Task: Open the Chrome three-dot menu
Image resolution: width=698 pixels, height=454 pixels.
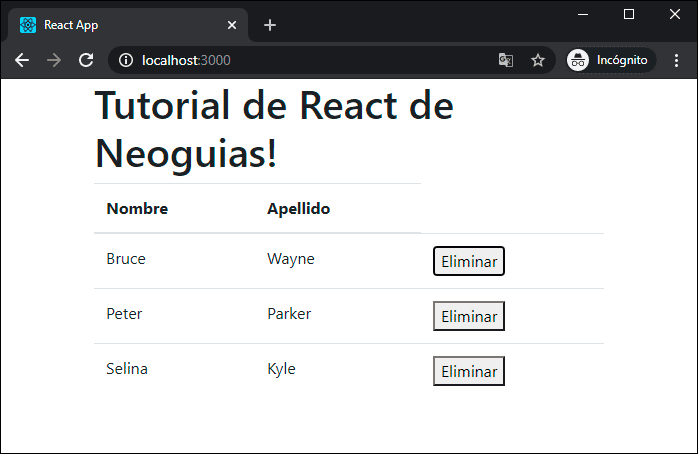Action: (676, 60)
